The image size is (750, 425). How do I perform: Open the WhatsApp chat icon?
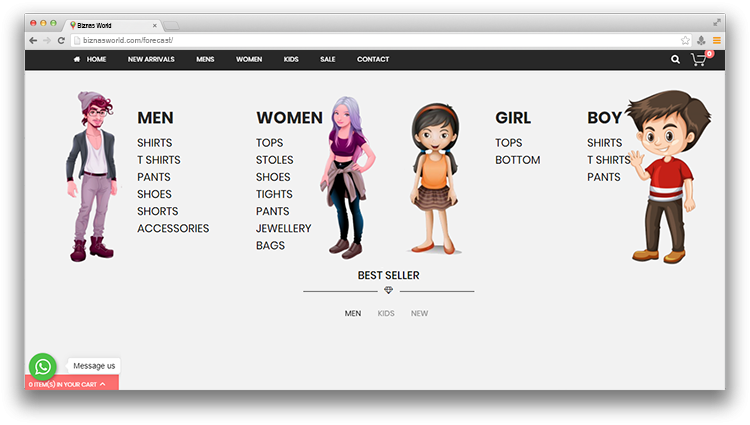[x=43, y=367]
